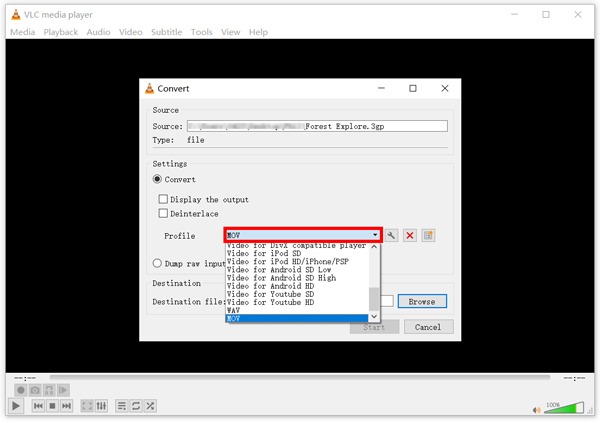
Task: Open extended settings equalizer icon
Action: point(101,406)
